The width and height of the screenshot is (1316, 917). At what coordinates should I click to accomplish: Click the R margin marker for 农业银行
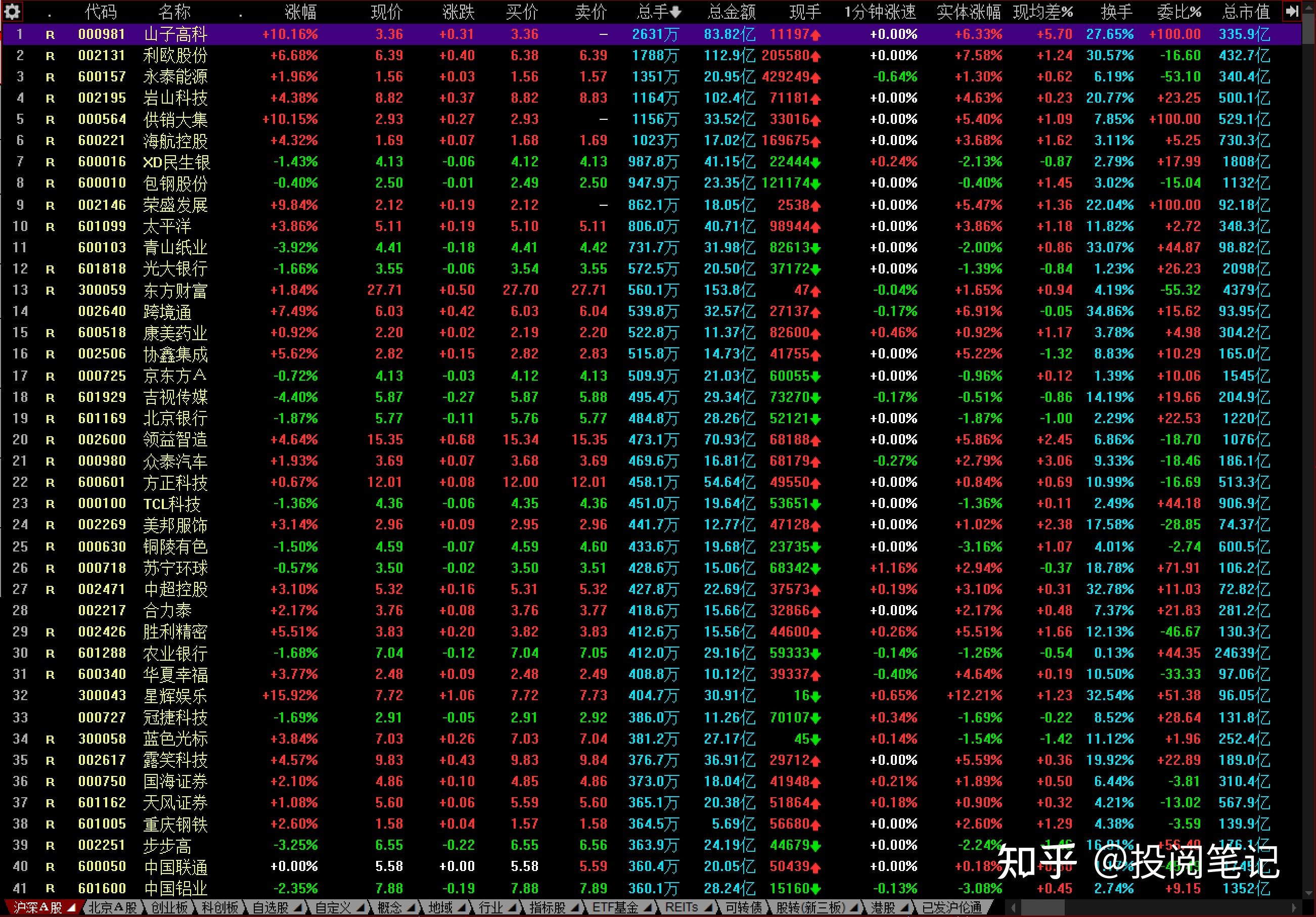point(51,653)
